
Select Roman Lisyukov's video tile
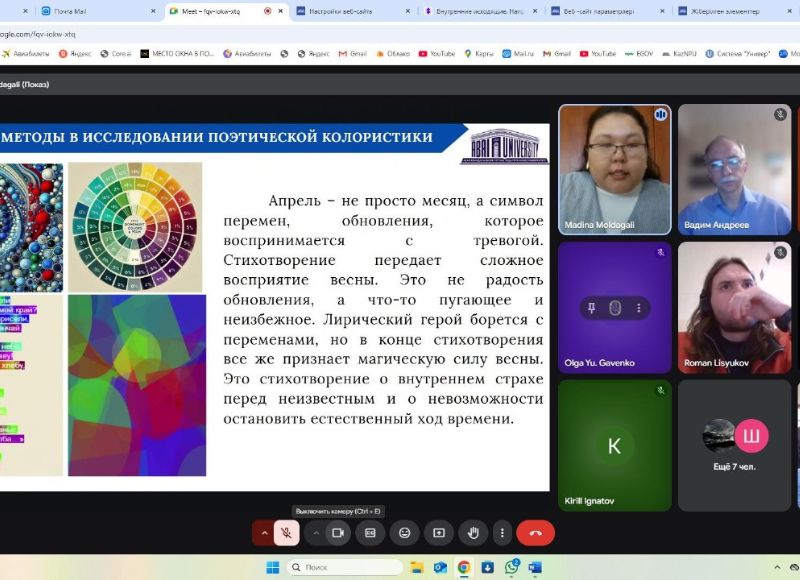tap(734, 307)
